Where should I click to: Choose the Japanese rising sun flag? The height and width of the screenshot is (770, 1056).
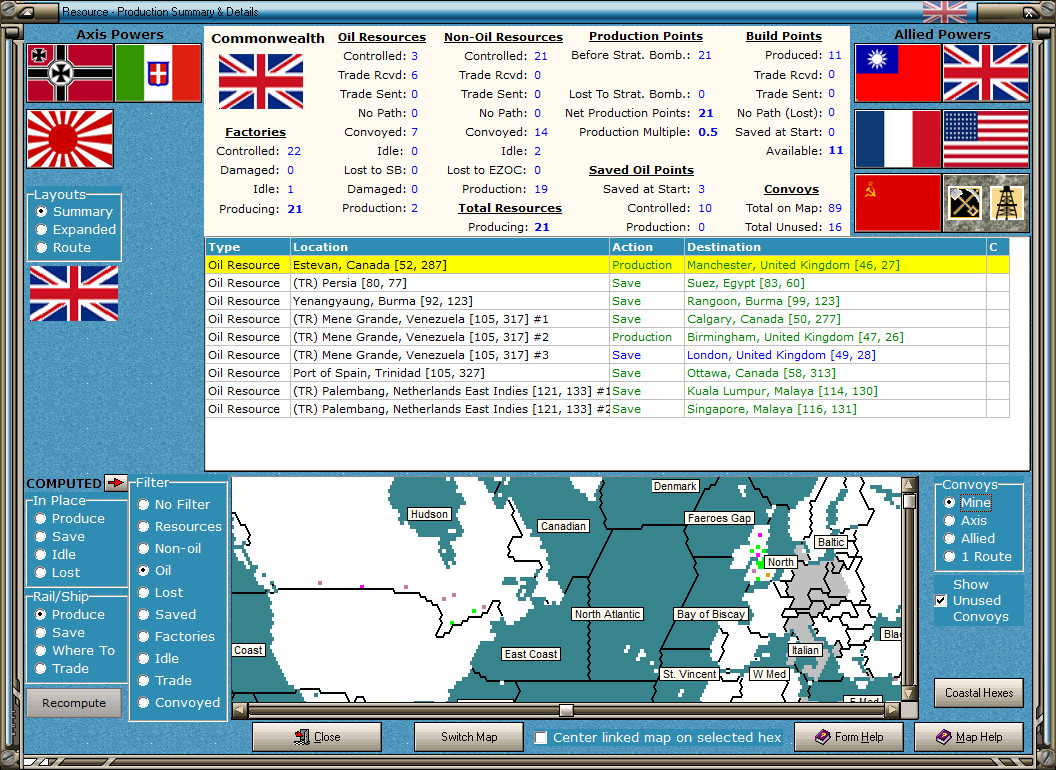click(70, 139)
